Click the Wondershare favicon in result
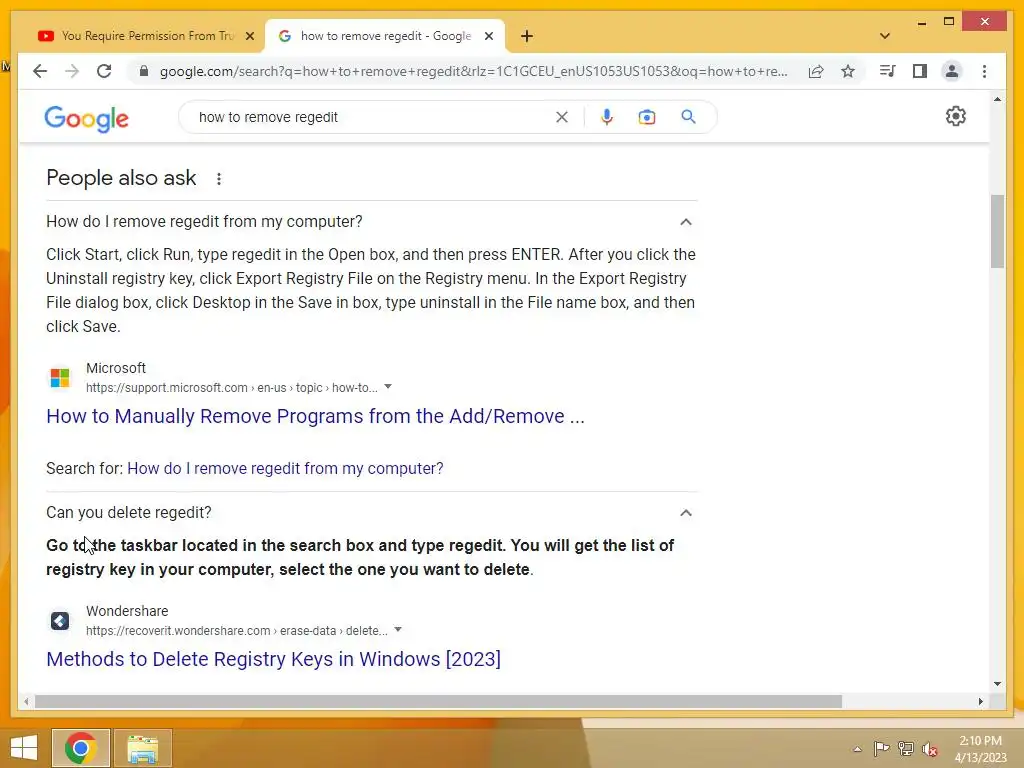This screenshot has width=1024, height=768. click(60, 620)
